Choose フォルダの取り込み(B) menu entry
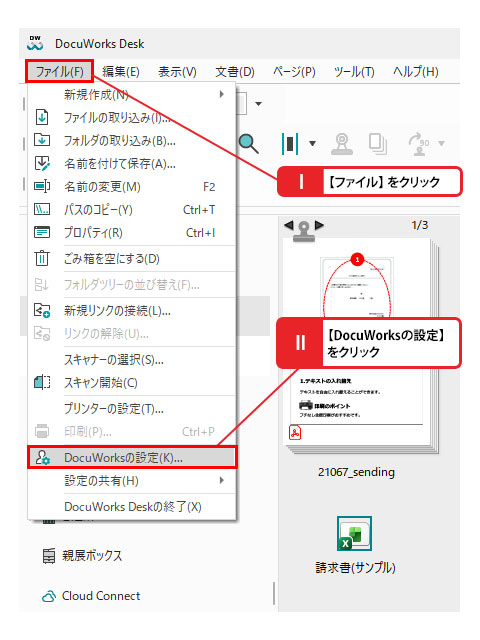This screenshot has width=480, height=640. tap(131, 141)
